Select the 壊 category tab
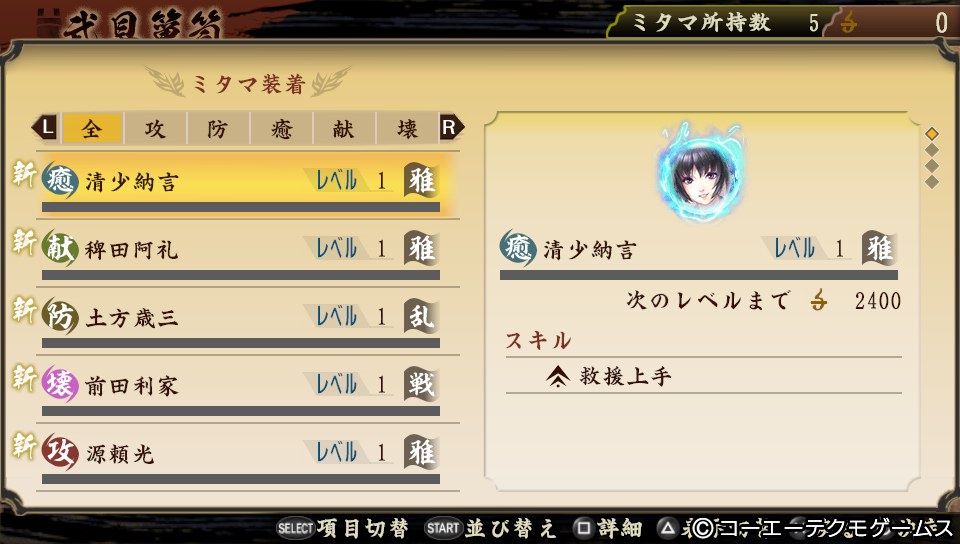This screenshot has height=544, width=960. coord(407,129)
